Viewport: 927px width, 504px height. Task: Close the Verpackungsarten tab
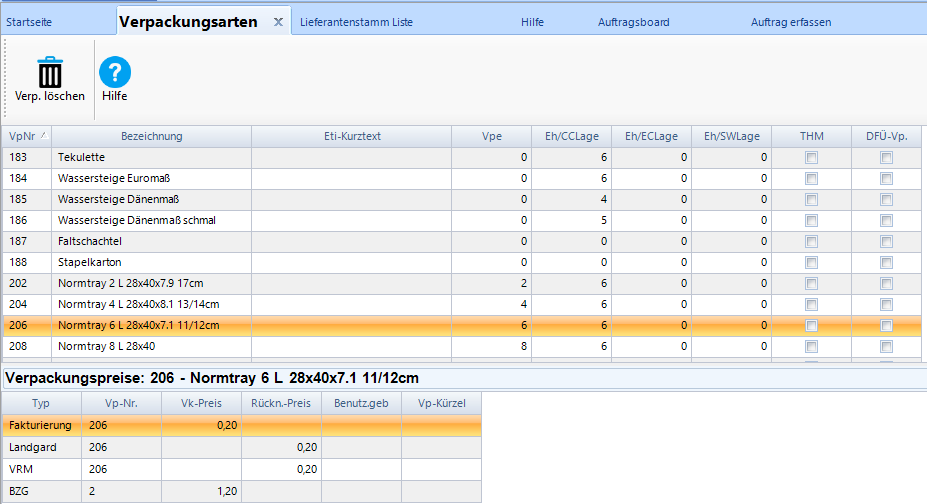click(x=278, y=21)
